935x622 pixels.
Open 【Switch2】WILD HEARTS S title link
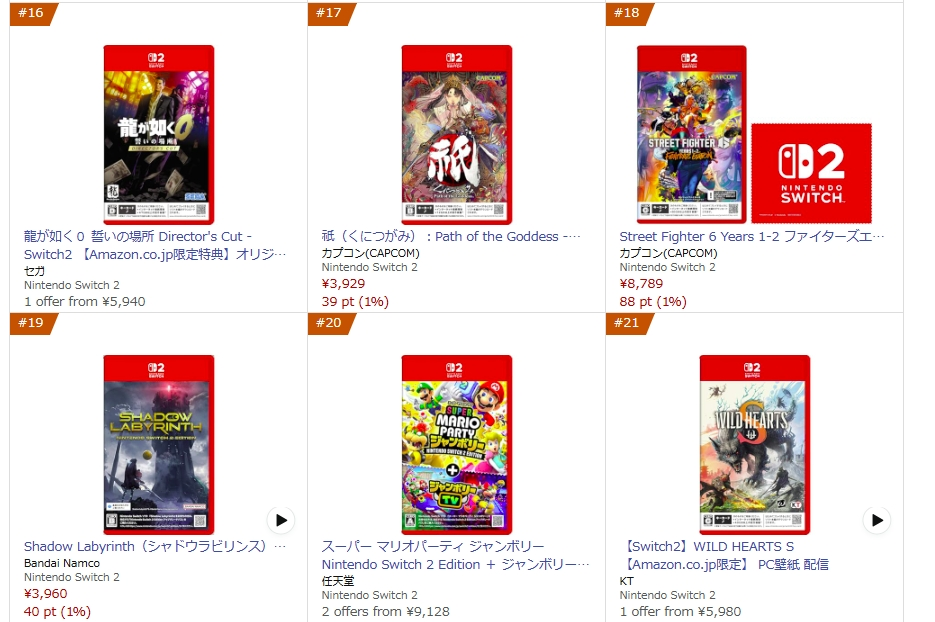tap(724, 555)
